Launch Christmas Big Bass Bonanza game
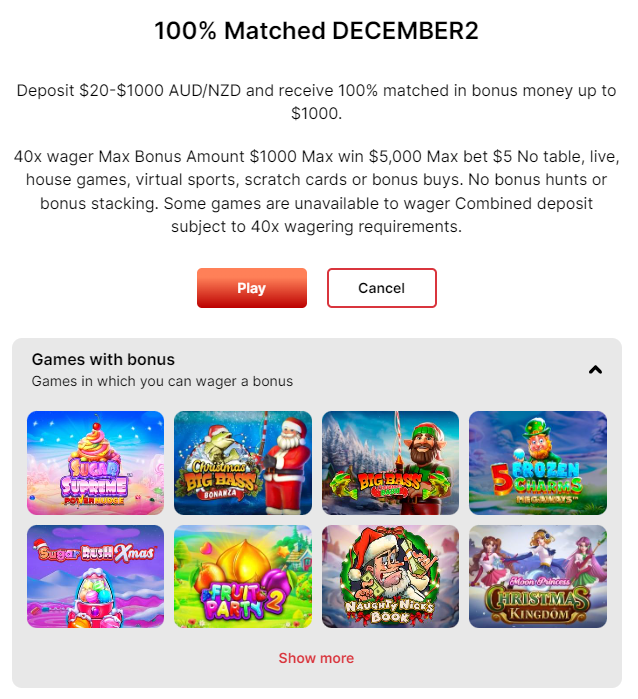638x699 pixels. pos(243,463)
